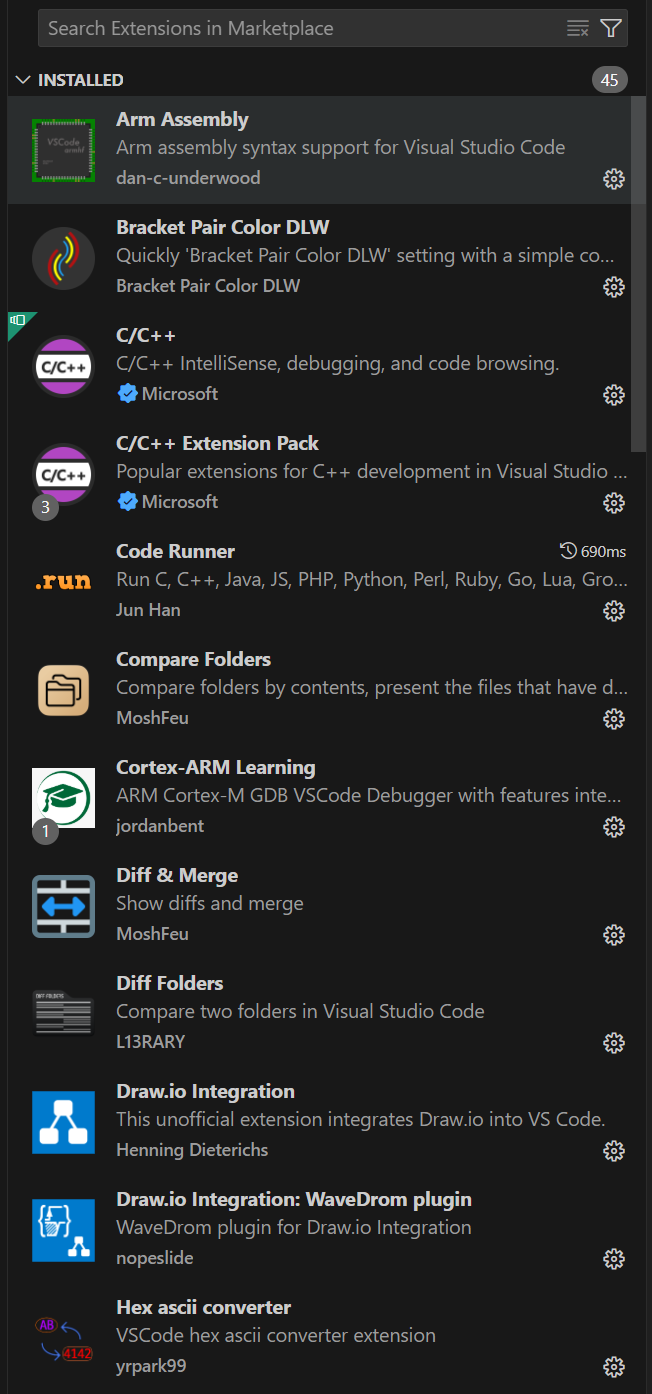Select the Code Runner title
Screen dimensions: 652x1394
coord(175,551)
